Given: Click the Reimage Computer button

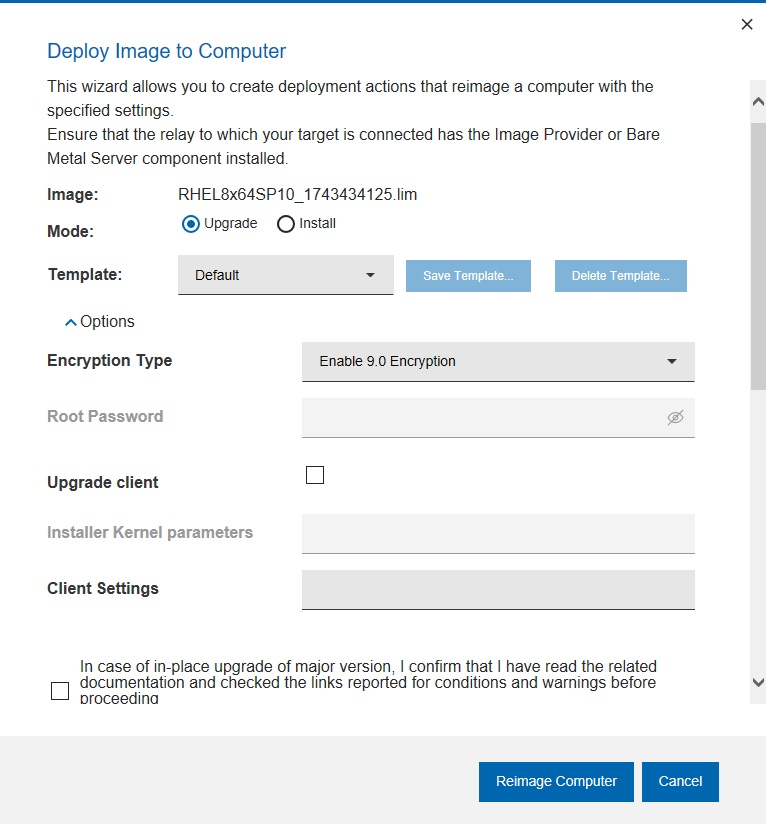Looking at the screenshot, I should pos(556,781).
